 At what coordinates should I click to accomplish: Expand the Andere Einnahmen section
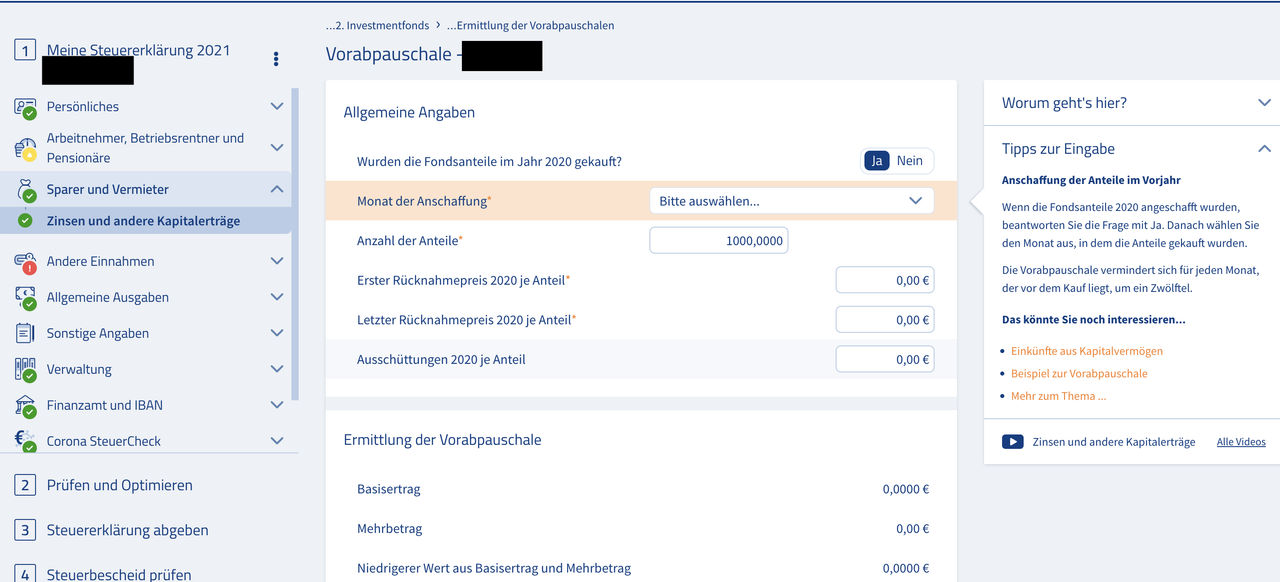(x=277, y=261)
